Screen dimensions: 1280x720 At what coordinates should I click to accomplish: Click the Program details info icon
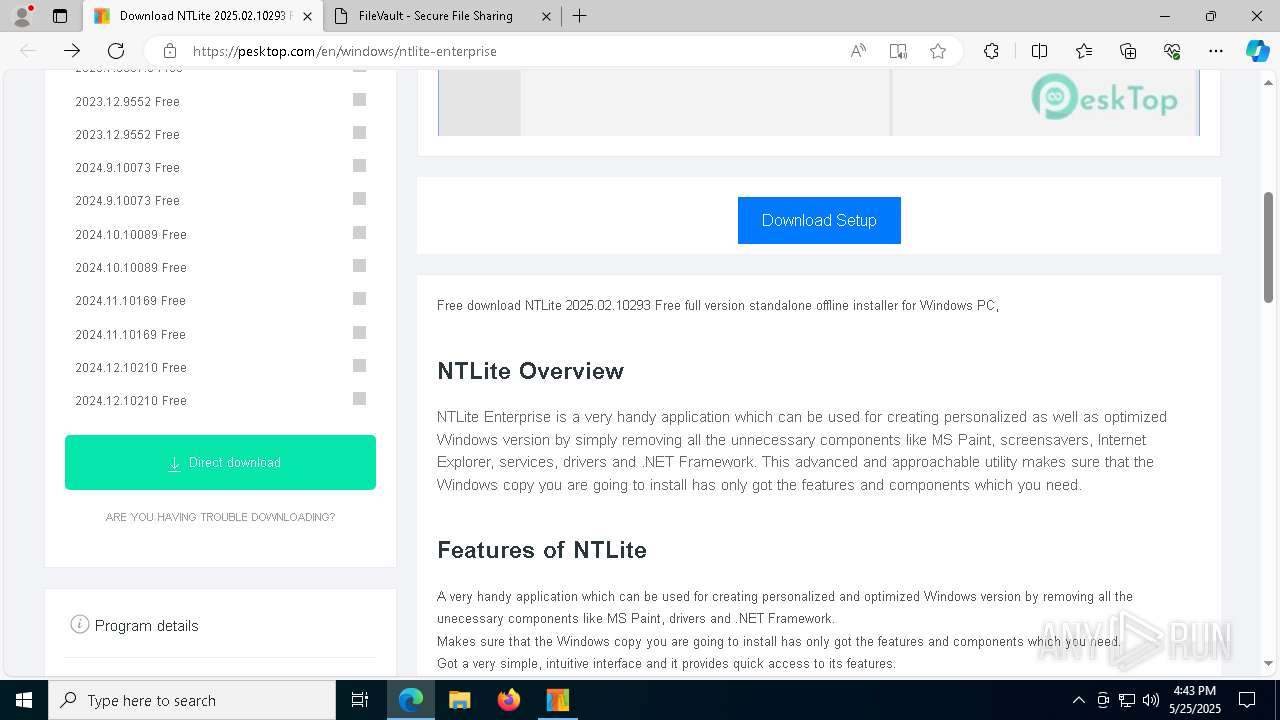click(x=80, y=624)
